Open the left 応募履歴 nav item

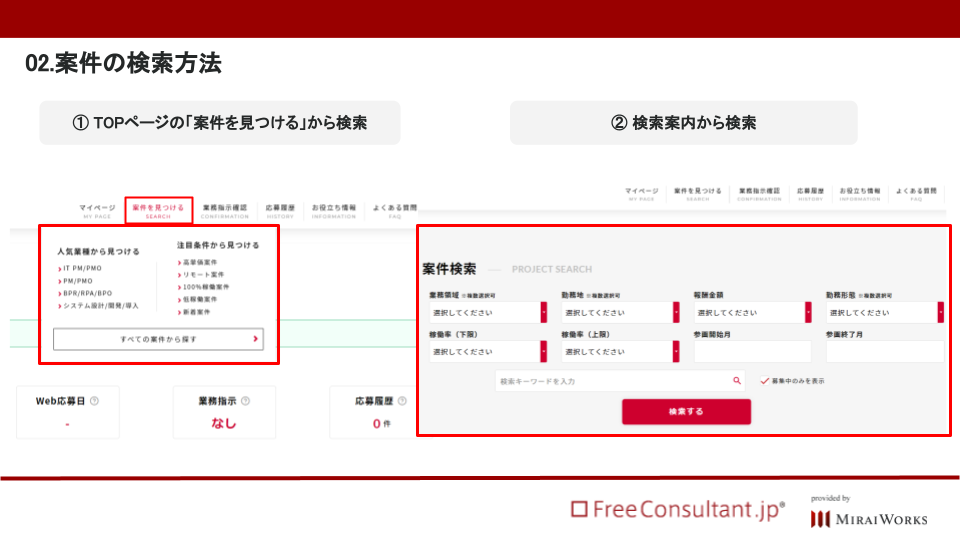[x=280, y=211]
